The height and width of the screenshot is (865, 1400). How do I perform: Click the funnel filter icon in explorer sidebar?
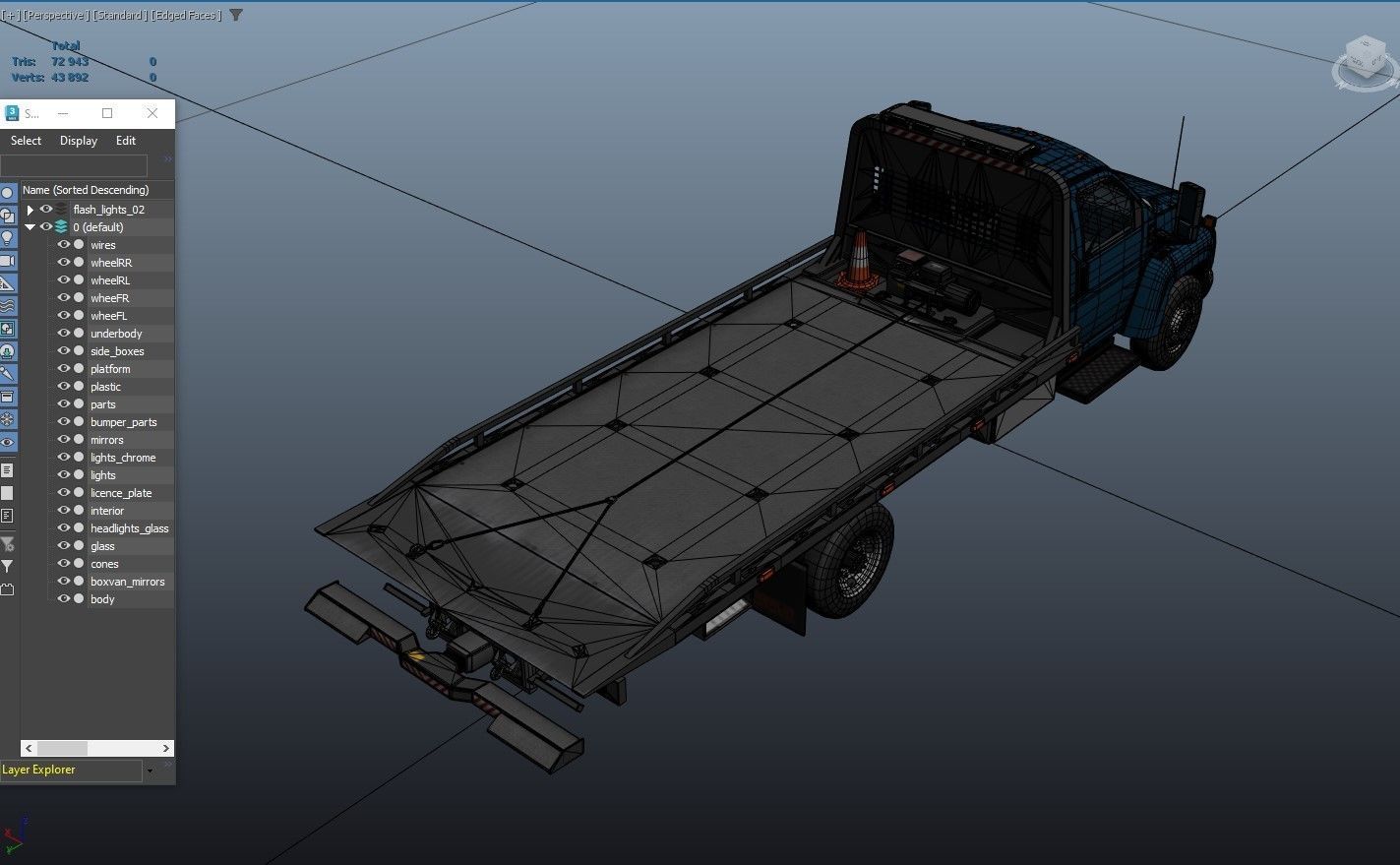[8, 567]
